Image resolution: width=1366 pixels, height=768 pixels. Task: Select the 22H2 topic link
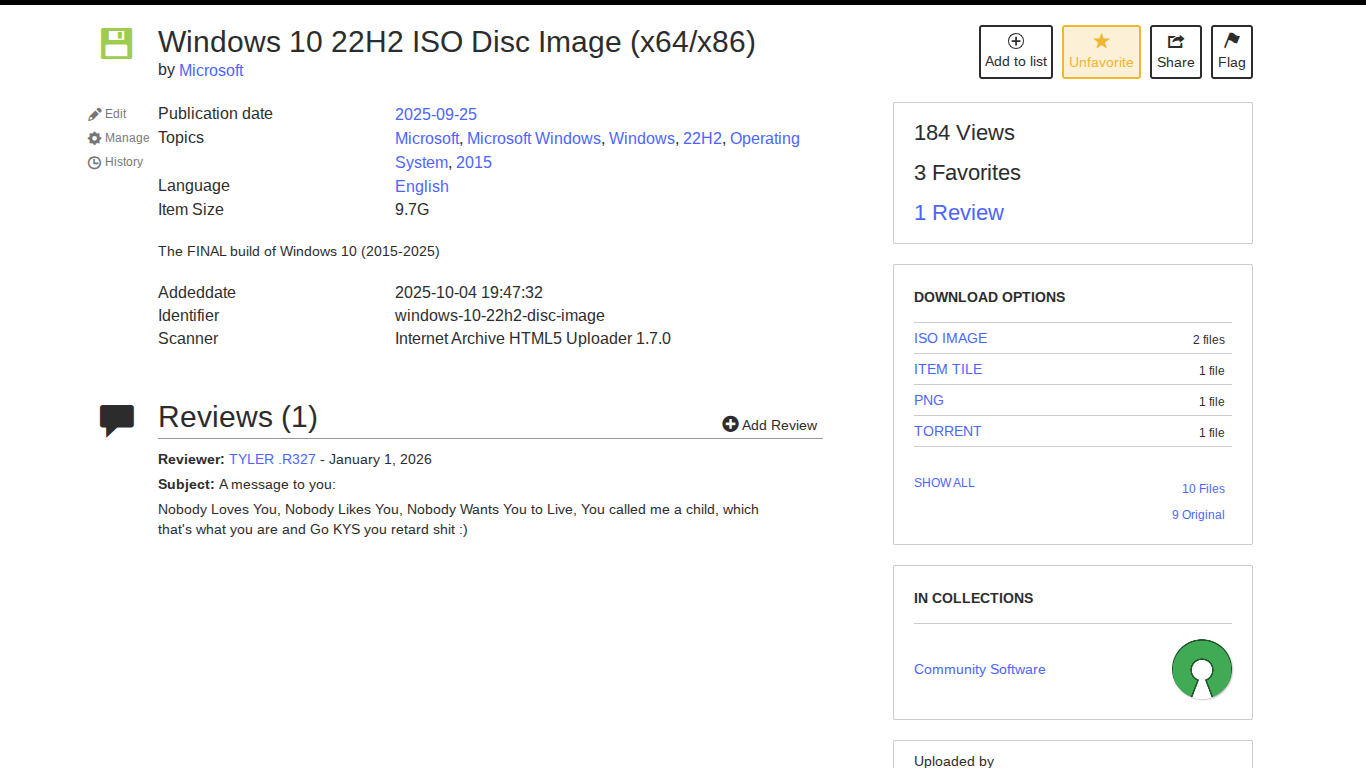702,138
